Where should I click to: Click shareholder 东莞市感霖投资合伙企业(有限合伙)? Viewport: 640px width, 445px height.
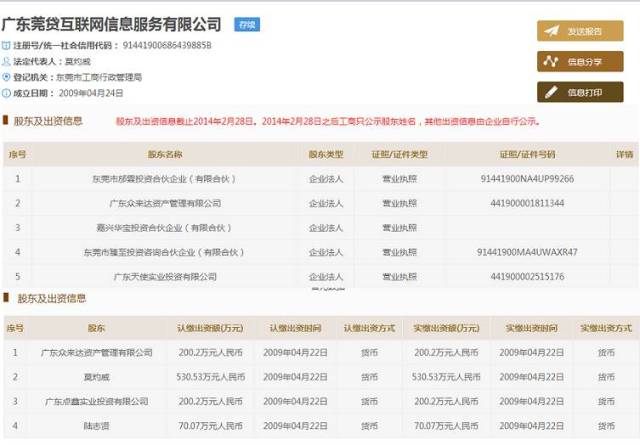point(164,179)
